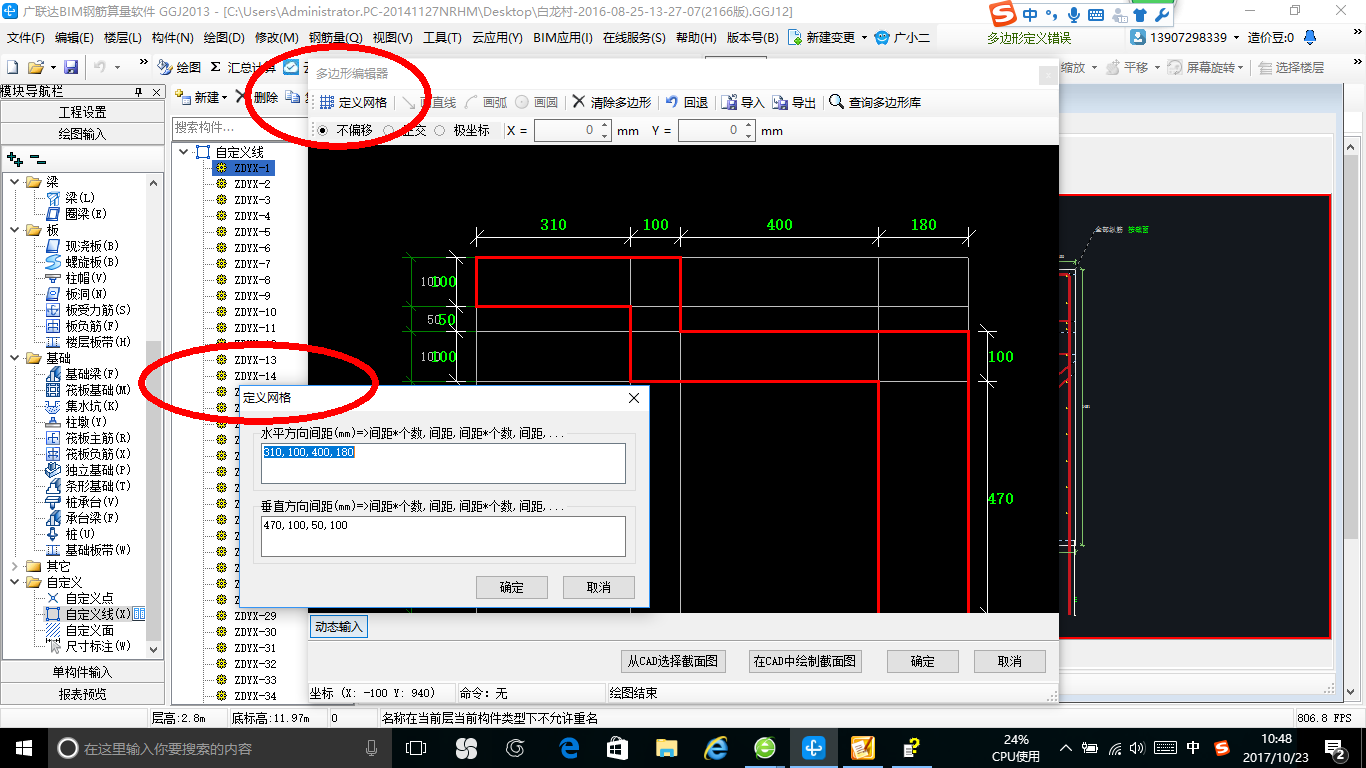Screen dimensions: 1366x768
Task: Collapse the 板 folder in tree
Action: (14, 230)
